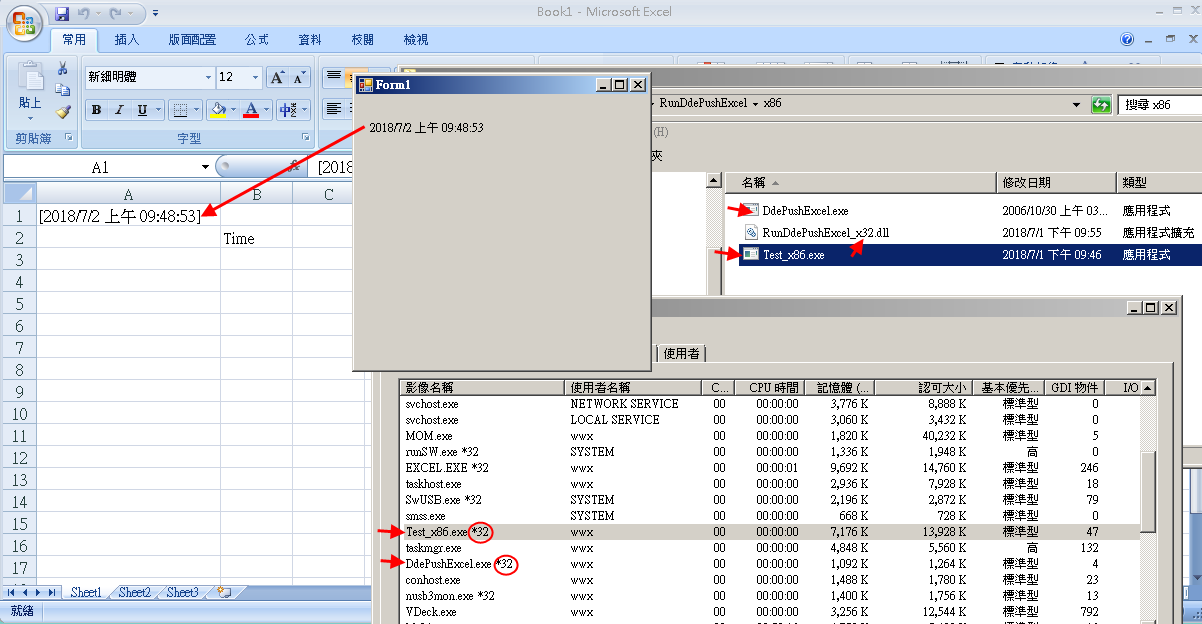This screenshot has width=1202, height=624.
Task: Open the Name Box dropdown showing A1
Action: click(205, 167)
